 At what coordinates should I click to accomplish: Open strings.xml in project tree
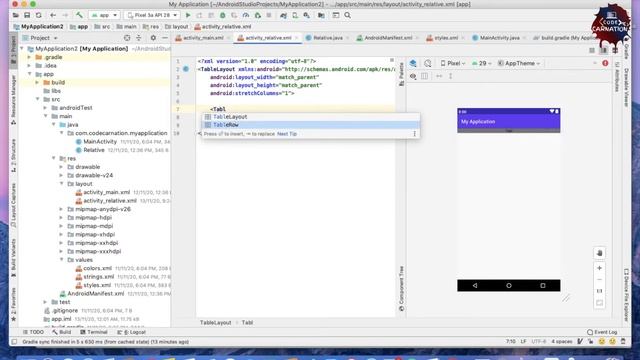pos(98,276)
